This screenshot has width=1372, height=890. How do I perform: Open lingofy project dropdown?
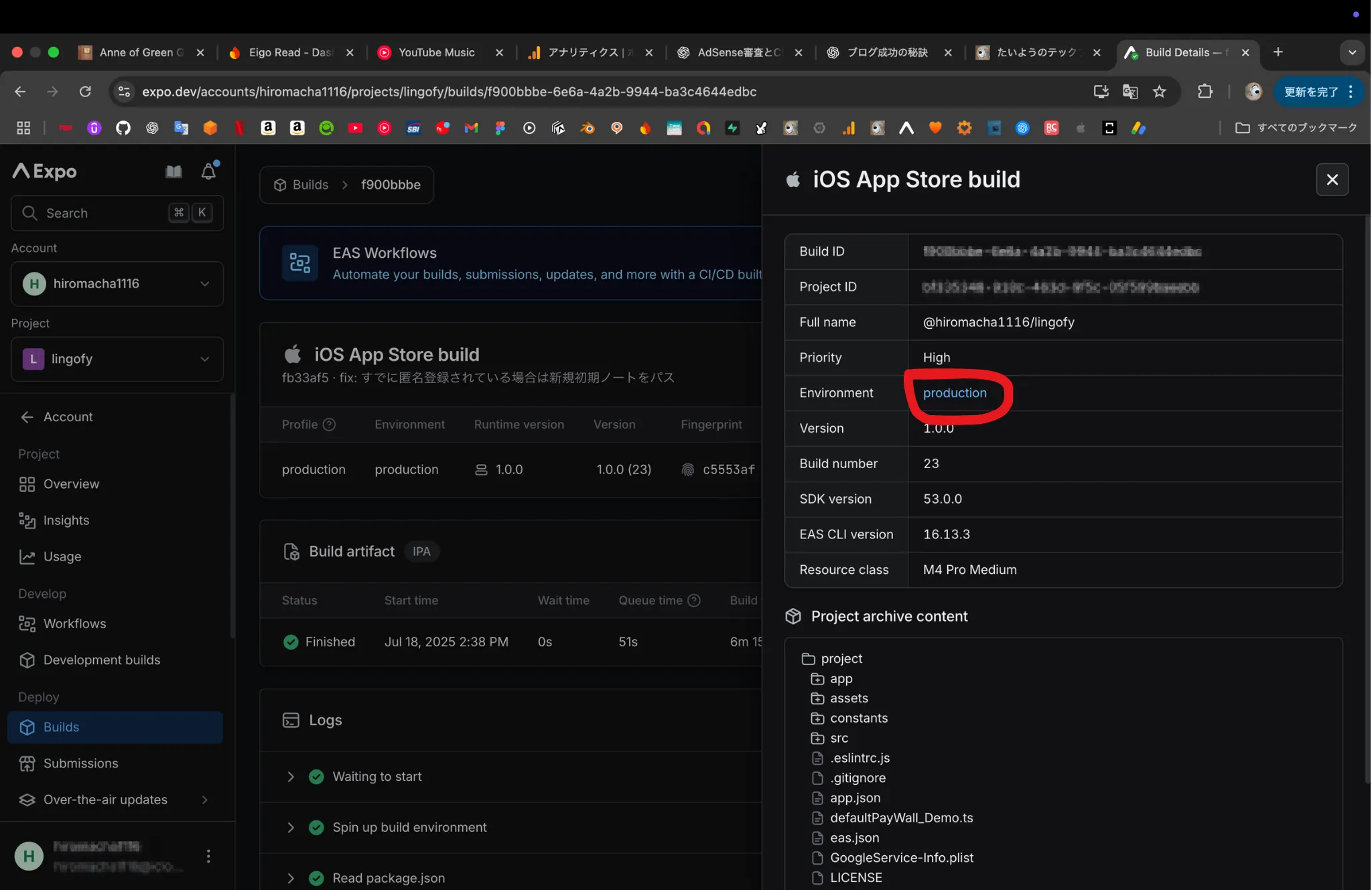tap(117, 359)
